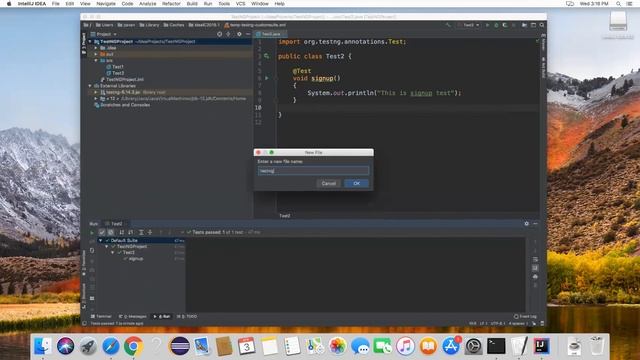
Task: Click the run gutter icon beside signup method
Action: (267, 78)
